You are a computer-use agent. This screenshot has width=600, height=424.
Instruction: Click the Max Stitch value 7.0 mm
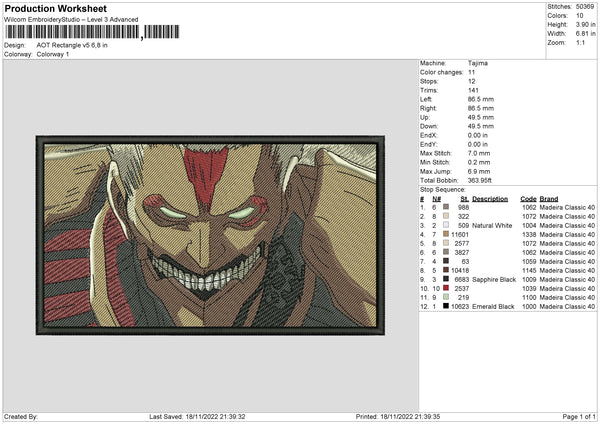(479, 153)
